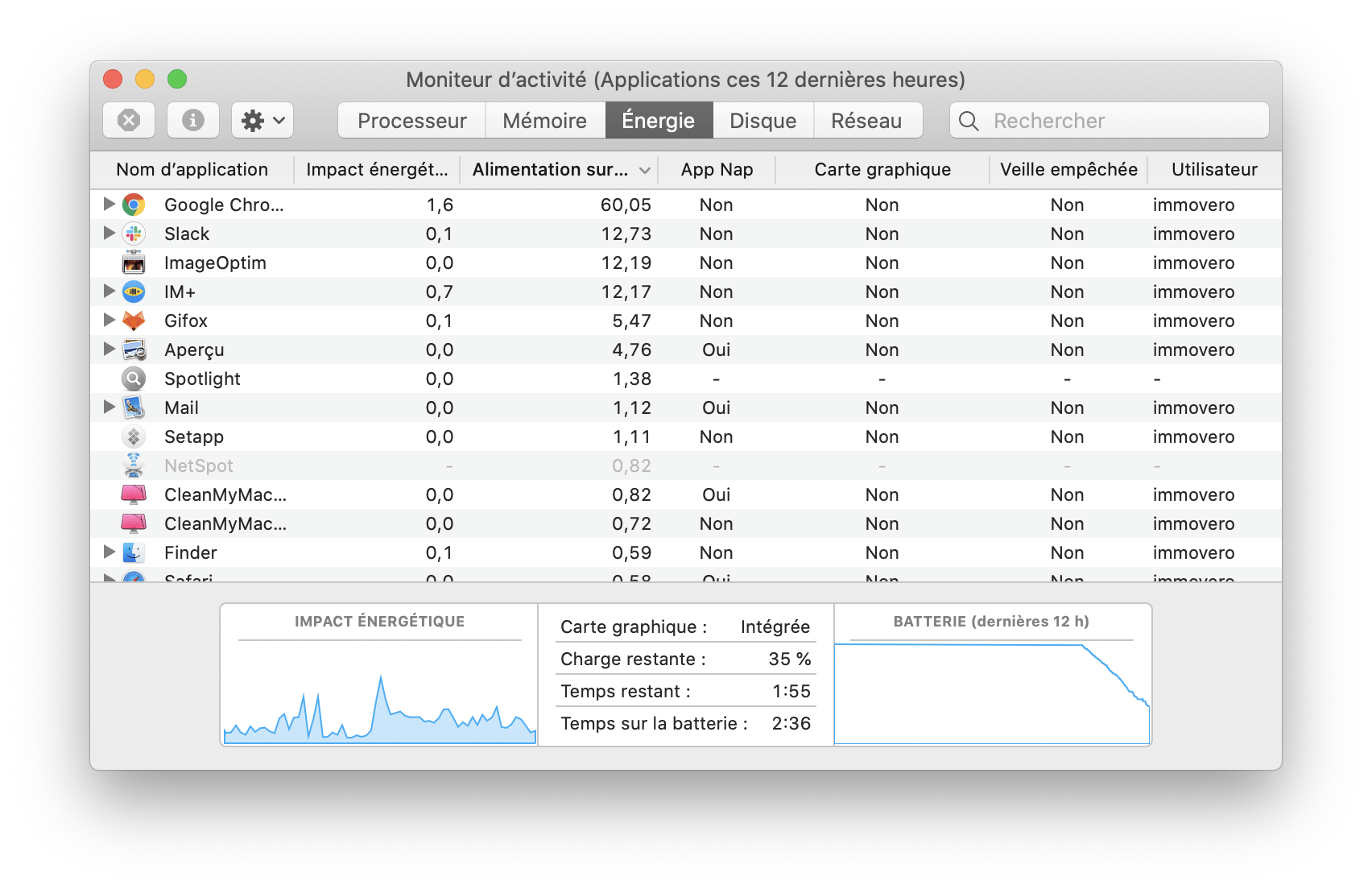Click the Aperçu app icon
Screen dimensions: 1372x889
[x=134, y=349]
